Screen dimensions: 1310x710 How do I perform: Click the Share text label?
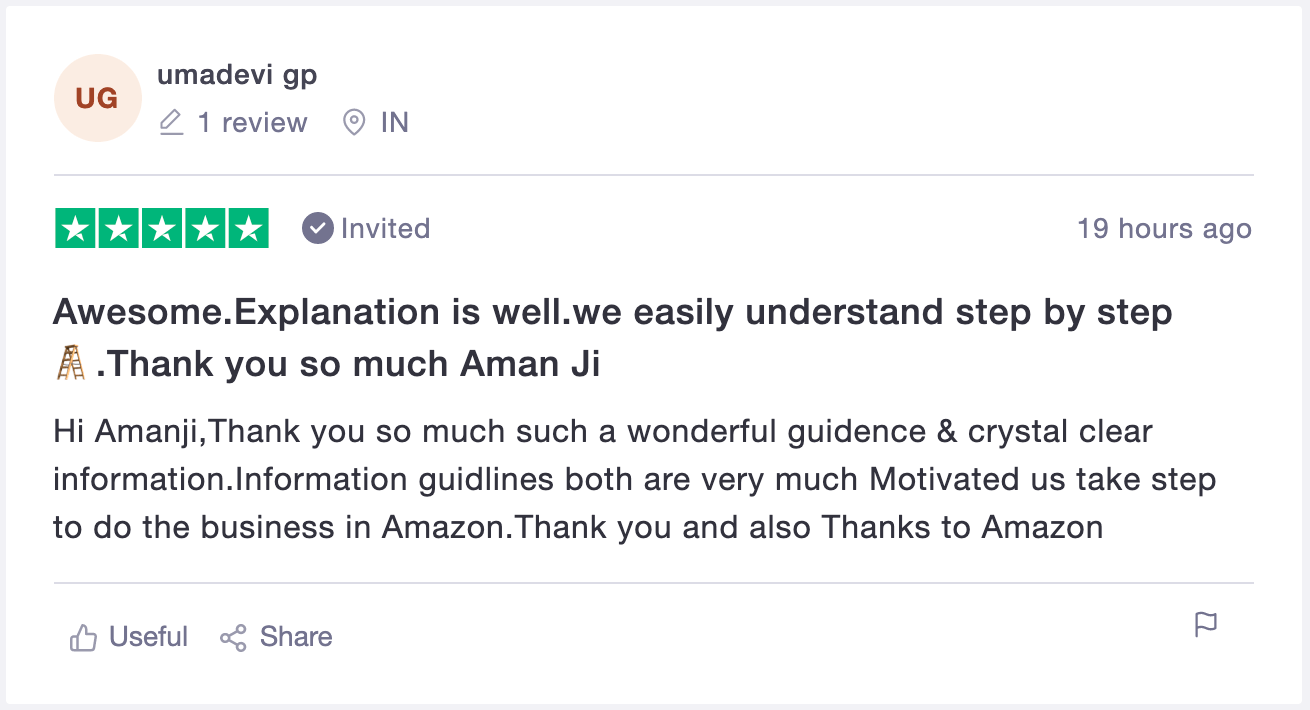(296, 637)
